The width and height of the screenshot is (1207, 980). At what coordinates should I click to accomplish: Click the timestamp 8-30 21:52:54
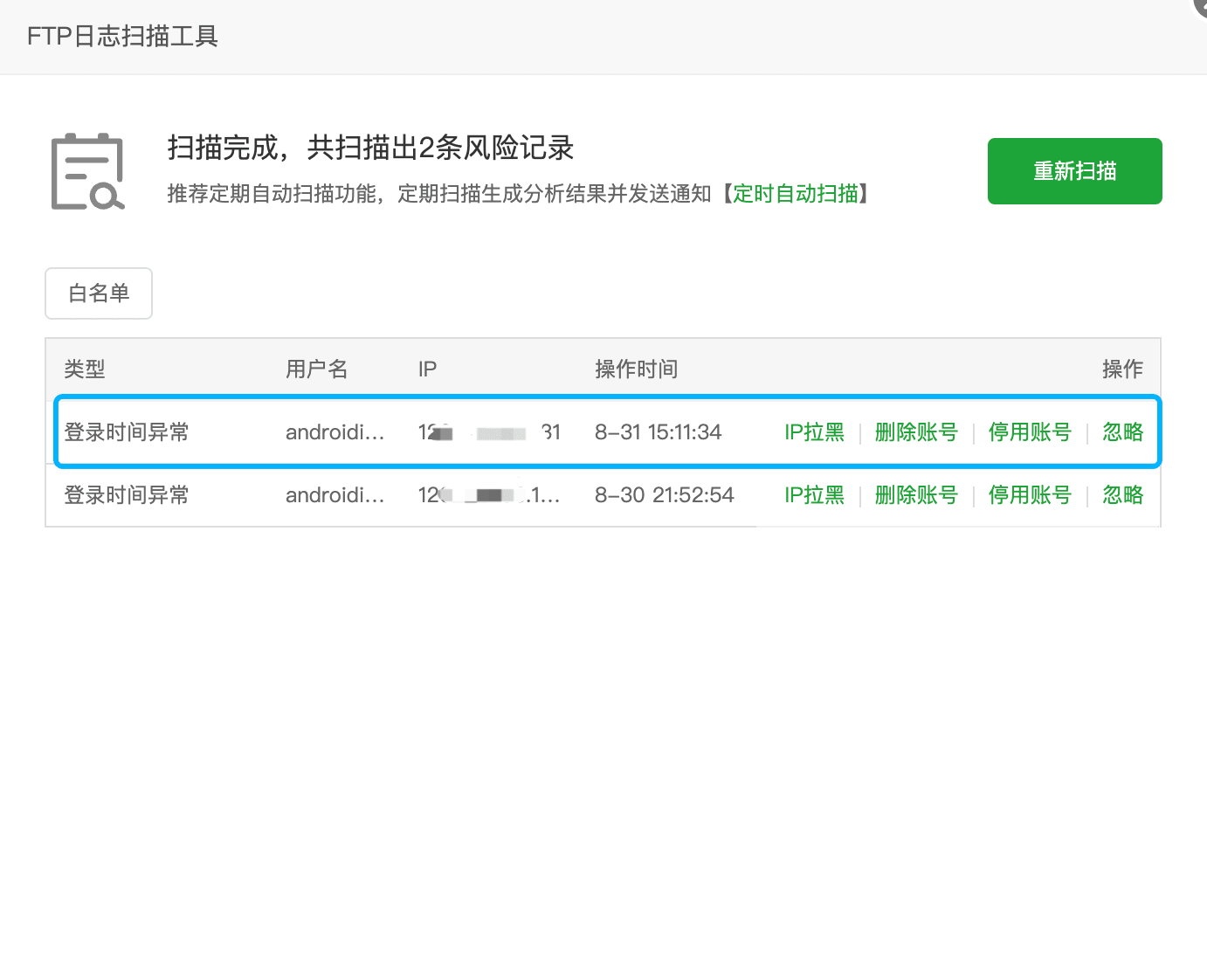click(x=665, y=495)
